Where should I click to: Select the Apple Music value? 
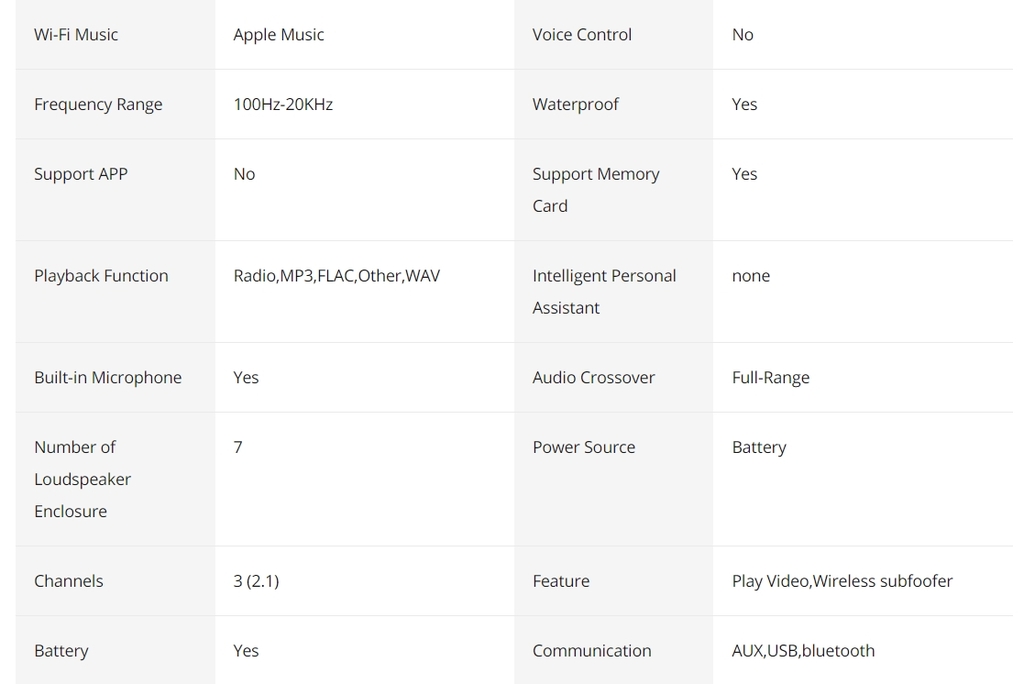(279, 35)
